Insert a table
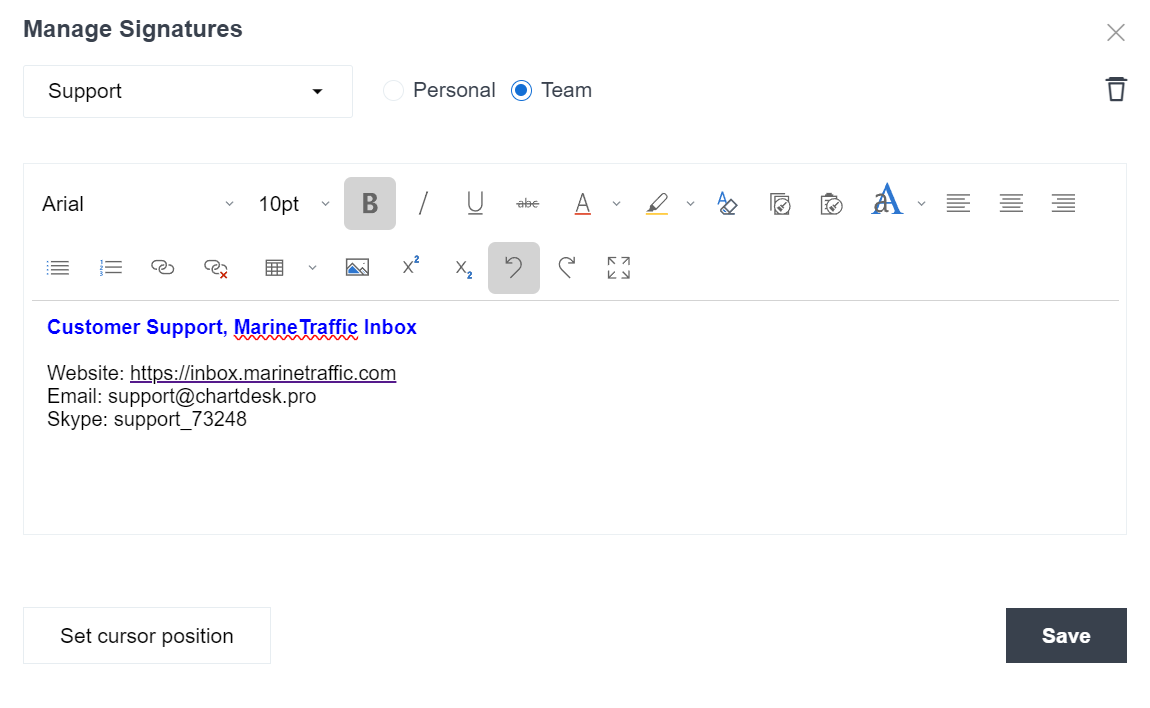This screenshot has width=1150, height=708. pos(274,268)
